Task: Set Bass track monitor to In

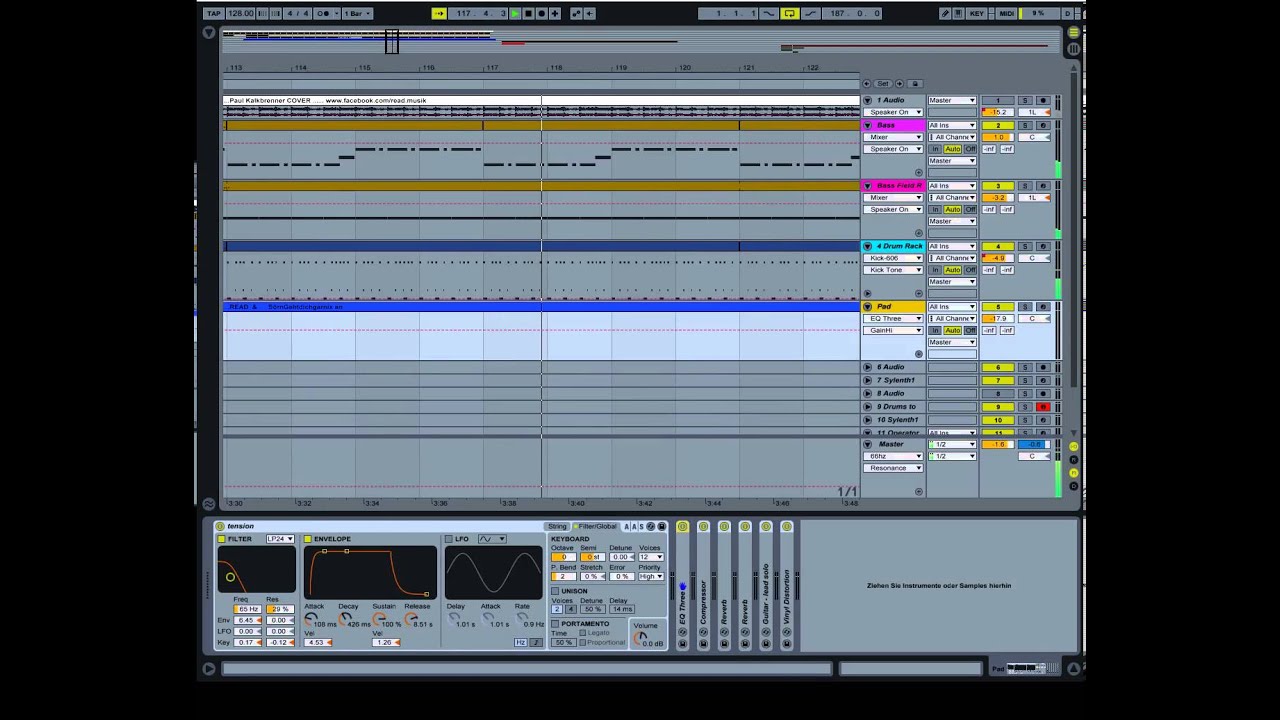Action: pos(935,149)
